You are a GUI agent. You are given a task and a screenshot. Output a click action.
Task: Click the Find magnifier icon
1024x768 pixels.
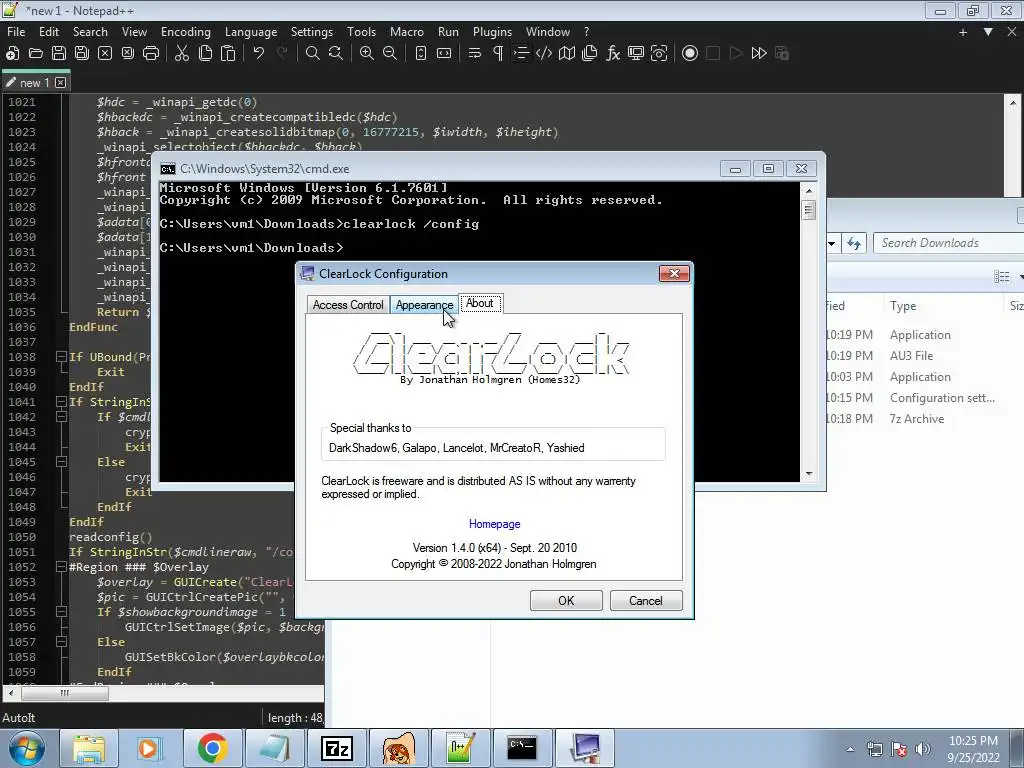[x=313, y=54]
